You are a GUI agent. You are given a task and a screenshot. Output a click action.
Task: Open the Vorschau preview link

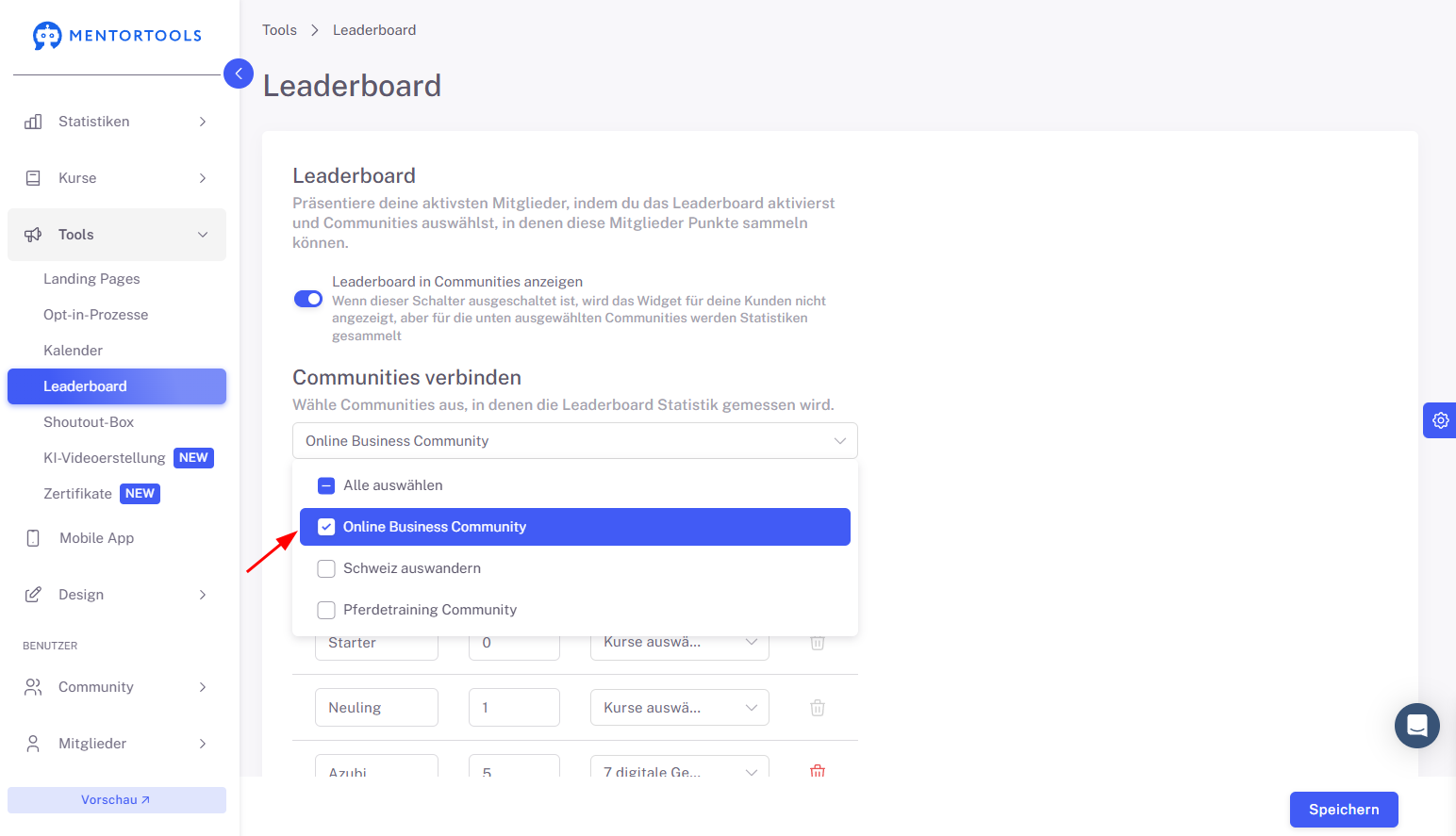point(117,800)
